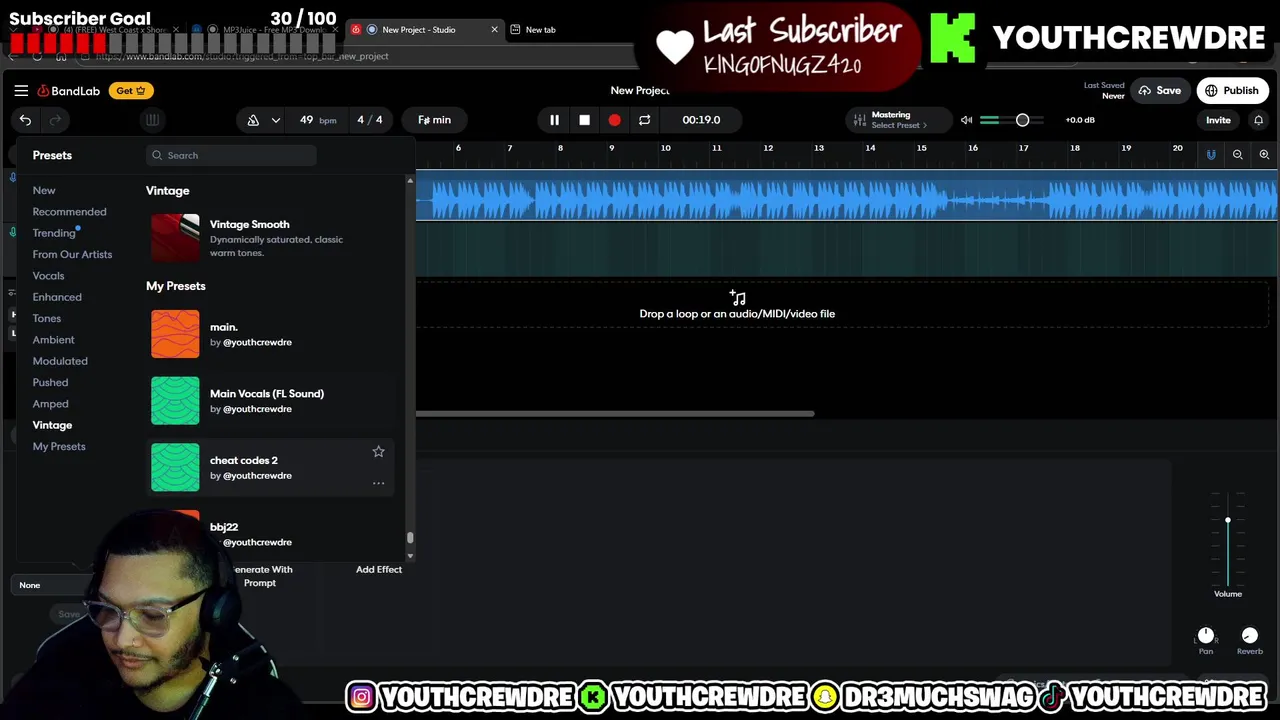Switch to the New tab browser tab
The image size is (1280, 720).
point(540,30)
